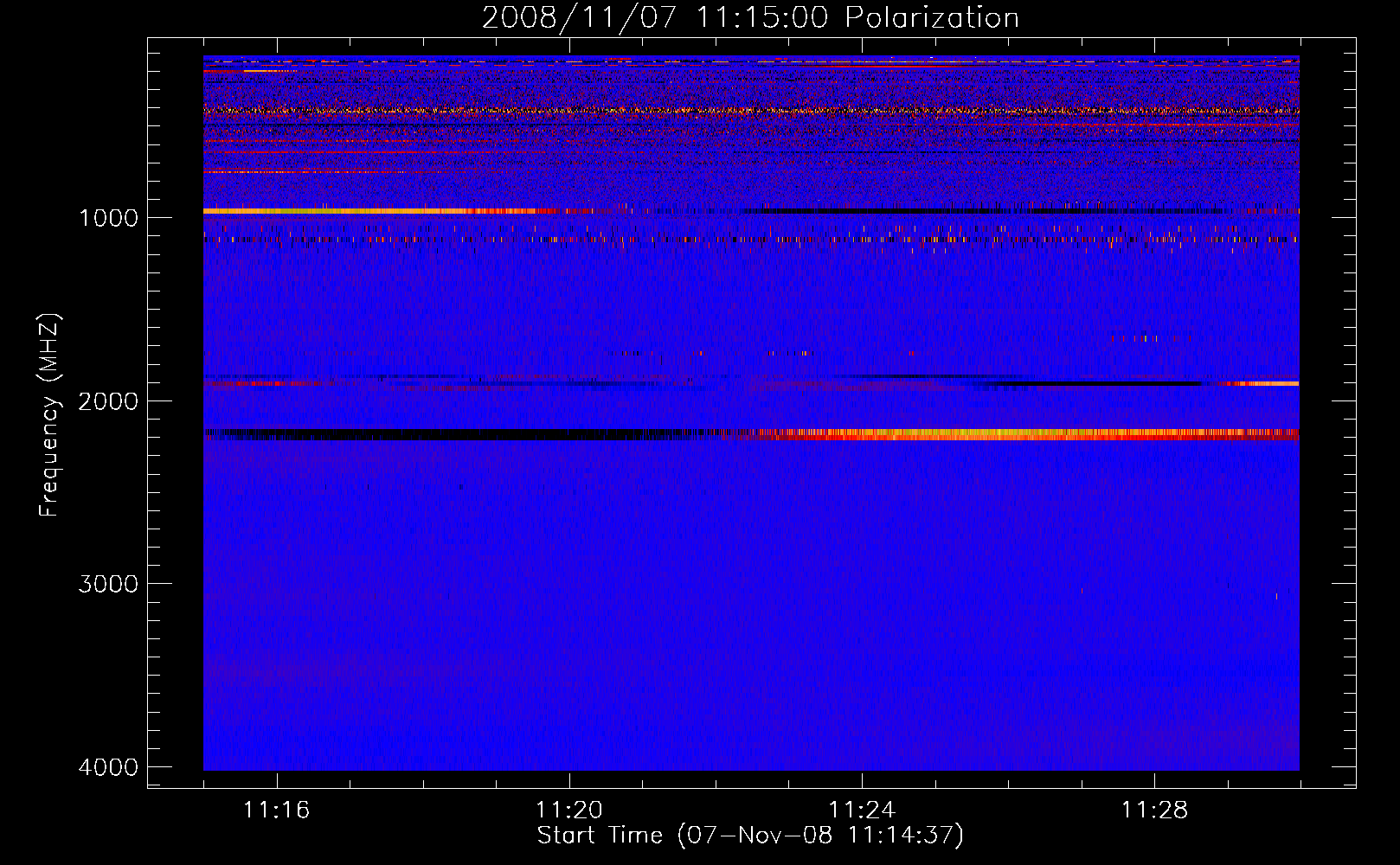The width and height of the screenshot is (1400, 865).
Task: Click the 4000 frequency tick label
Action: coord(108,767)
